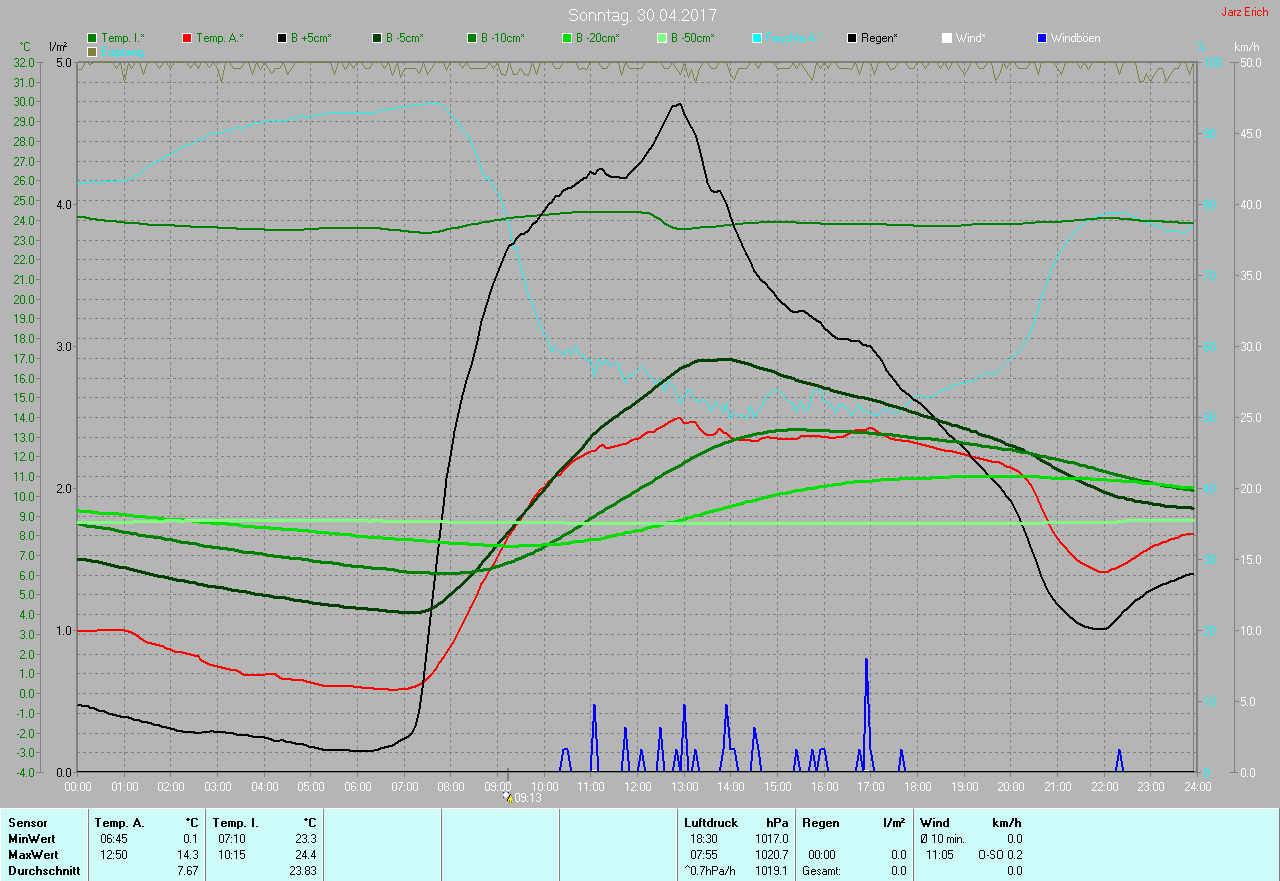The width and height of the screenshot is (1280, 881).
Task: Click the 'Luftdruck' column header
Action: pyautogui.click(x=711, y=822)
